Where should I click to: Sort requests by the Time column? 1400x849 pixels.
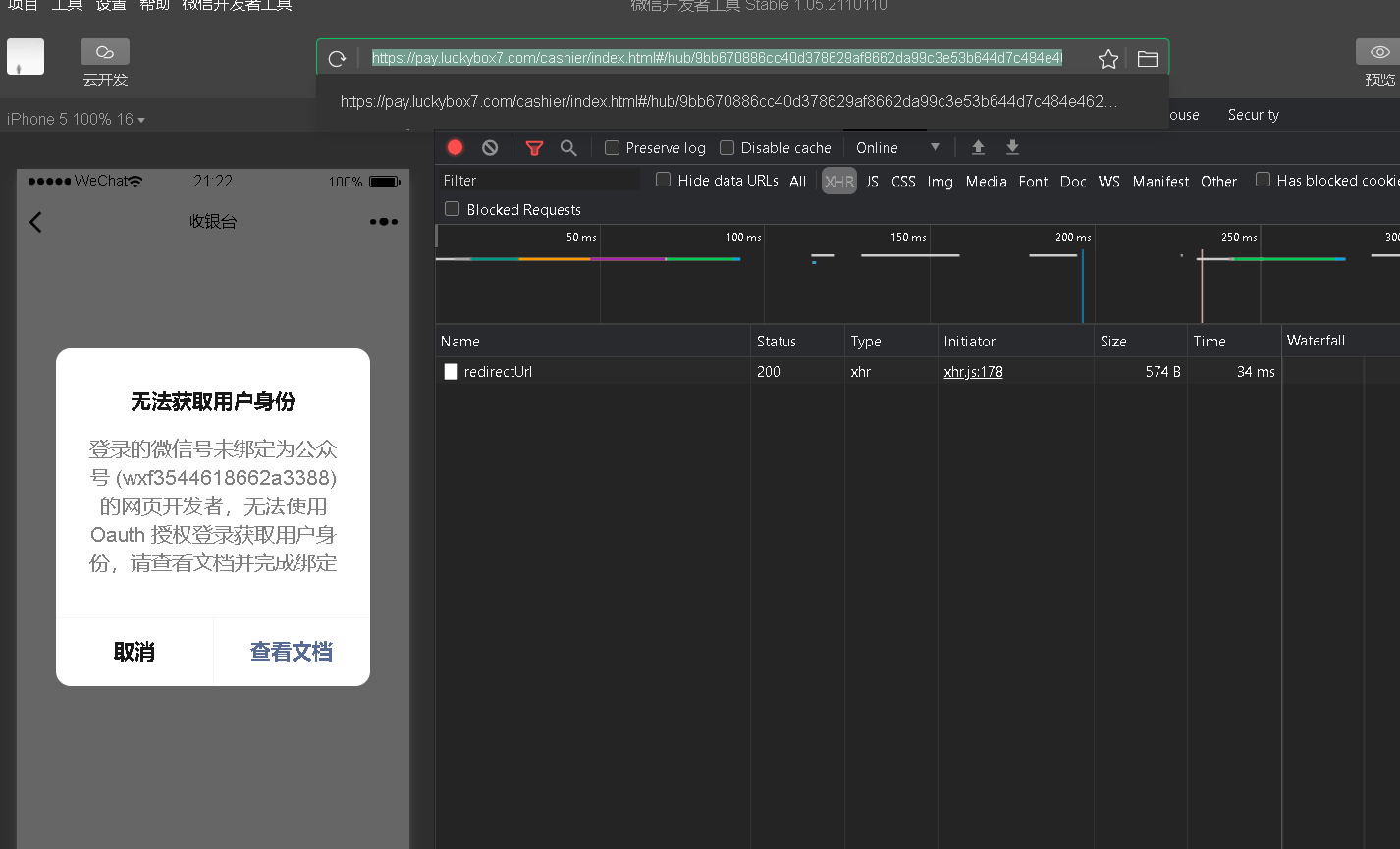pyautogui.click(x=1234, y=342)
